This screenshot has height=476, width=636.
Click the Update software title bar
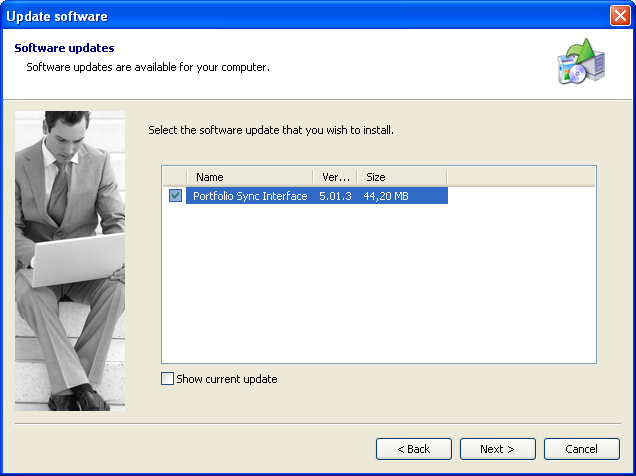click(300, 16)
